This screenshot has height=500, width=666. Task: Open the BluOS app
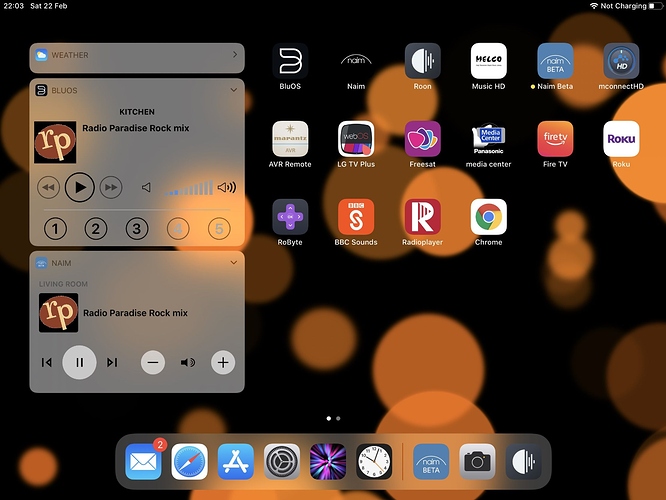point(290,61)
